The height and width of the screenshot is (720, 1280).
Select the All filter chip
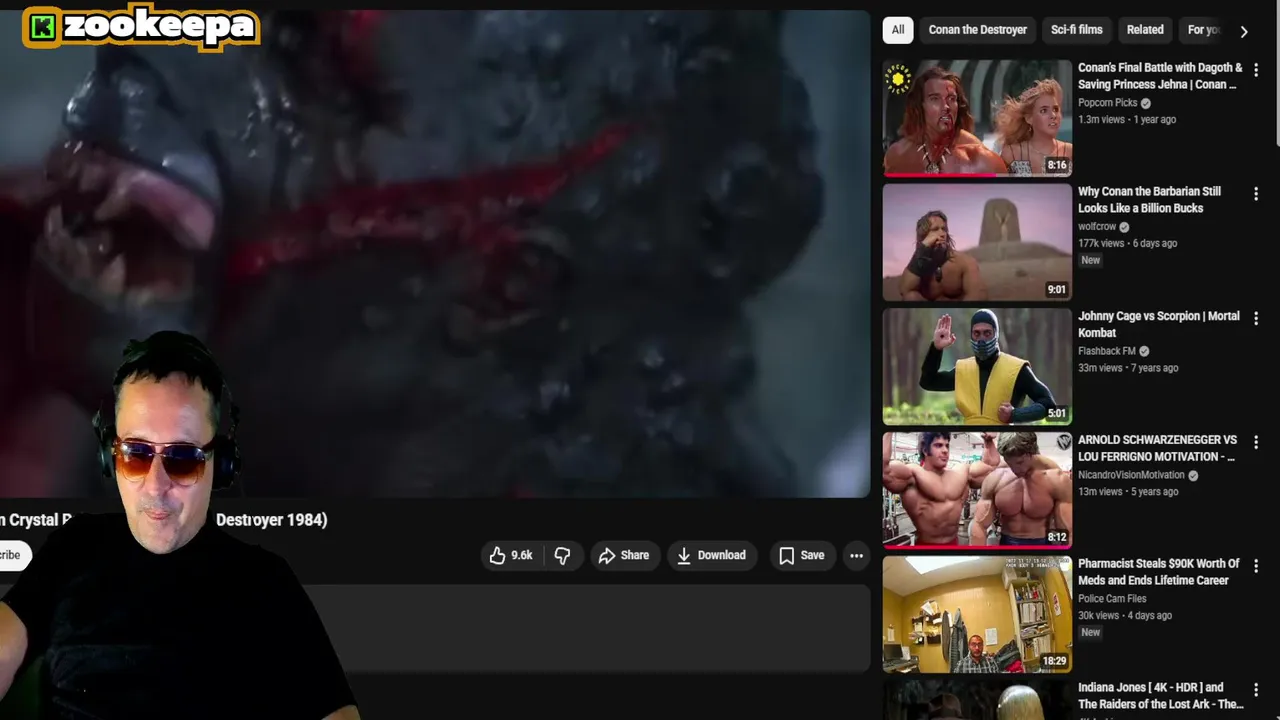click(x=898, y=30)
